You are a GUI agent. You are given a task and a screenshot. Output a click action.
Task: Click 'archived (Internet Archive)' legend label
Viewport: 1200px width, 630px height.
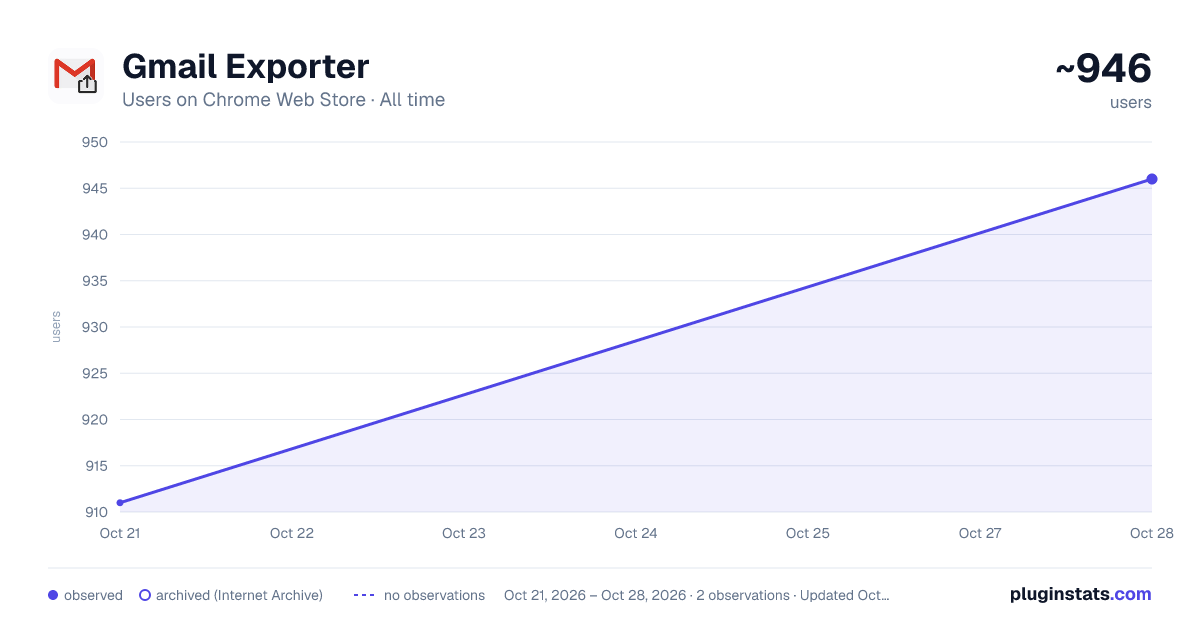click(239, 595)
